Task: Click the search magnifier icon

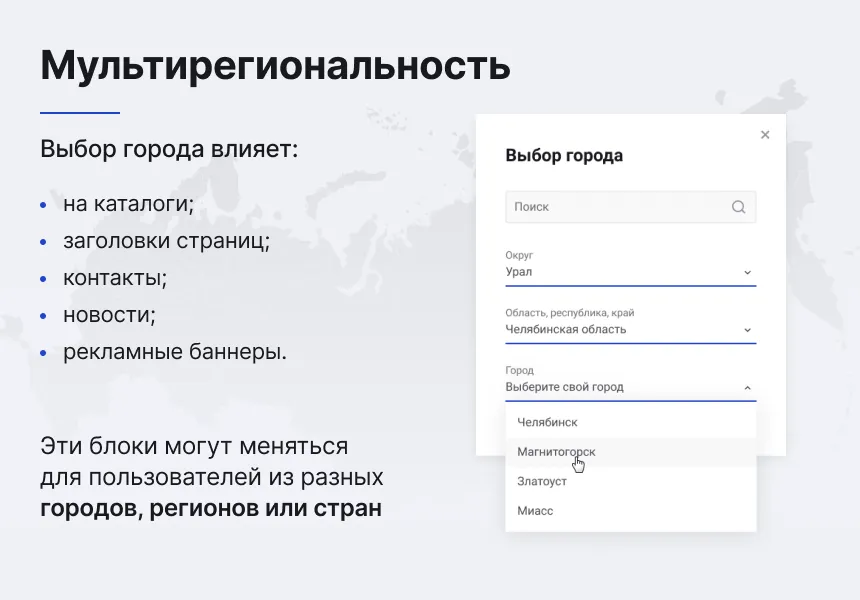Action: (x=738, y=207)
